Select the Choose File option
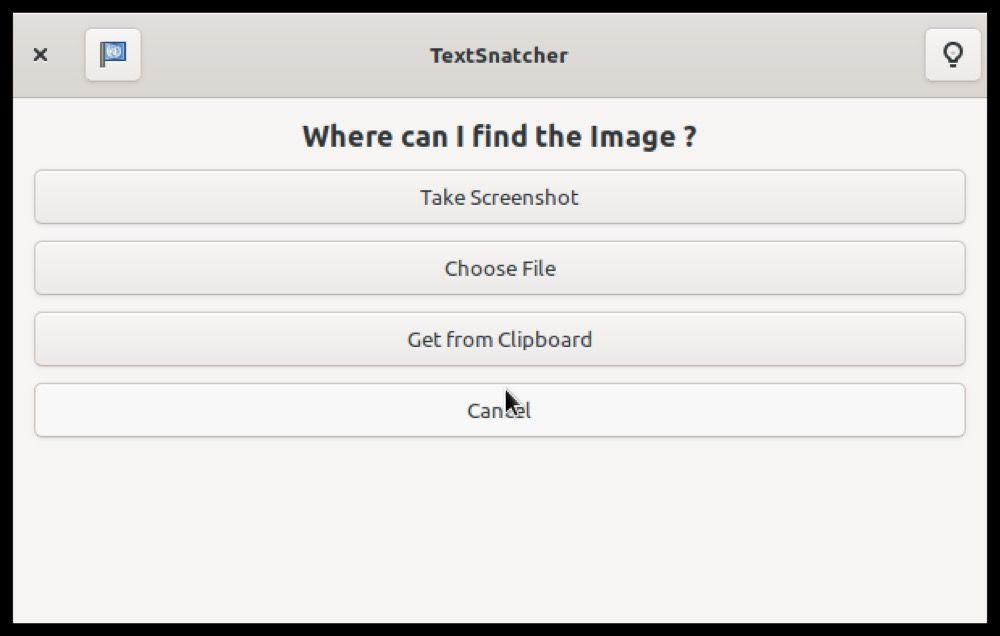The width and height of the screenshot is (1000, 636). click(x=499, y=268)
